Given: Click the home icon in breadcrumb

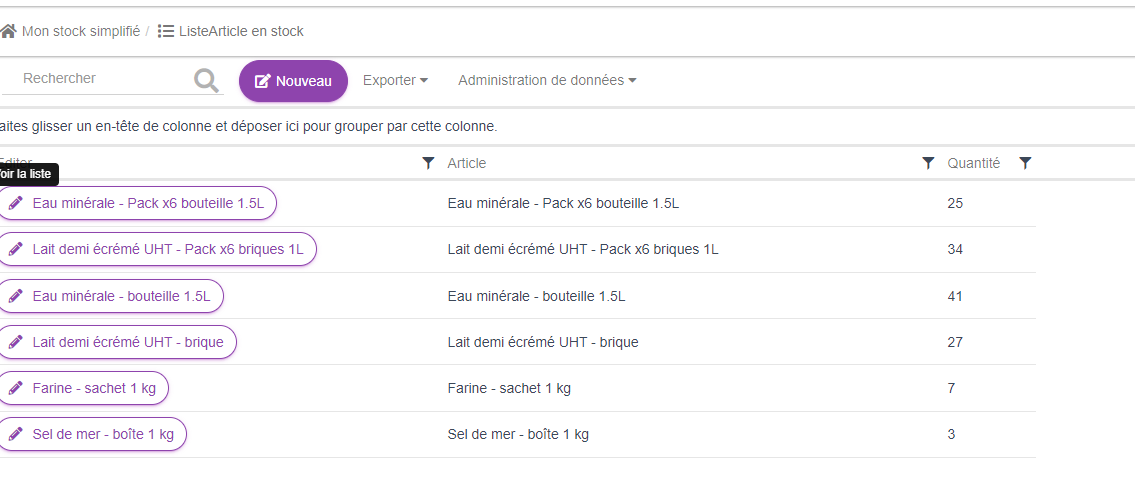Looking at the screenshot, I should click(8, 31).
